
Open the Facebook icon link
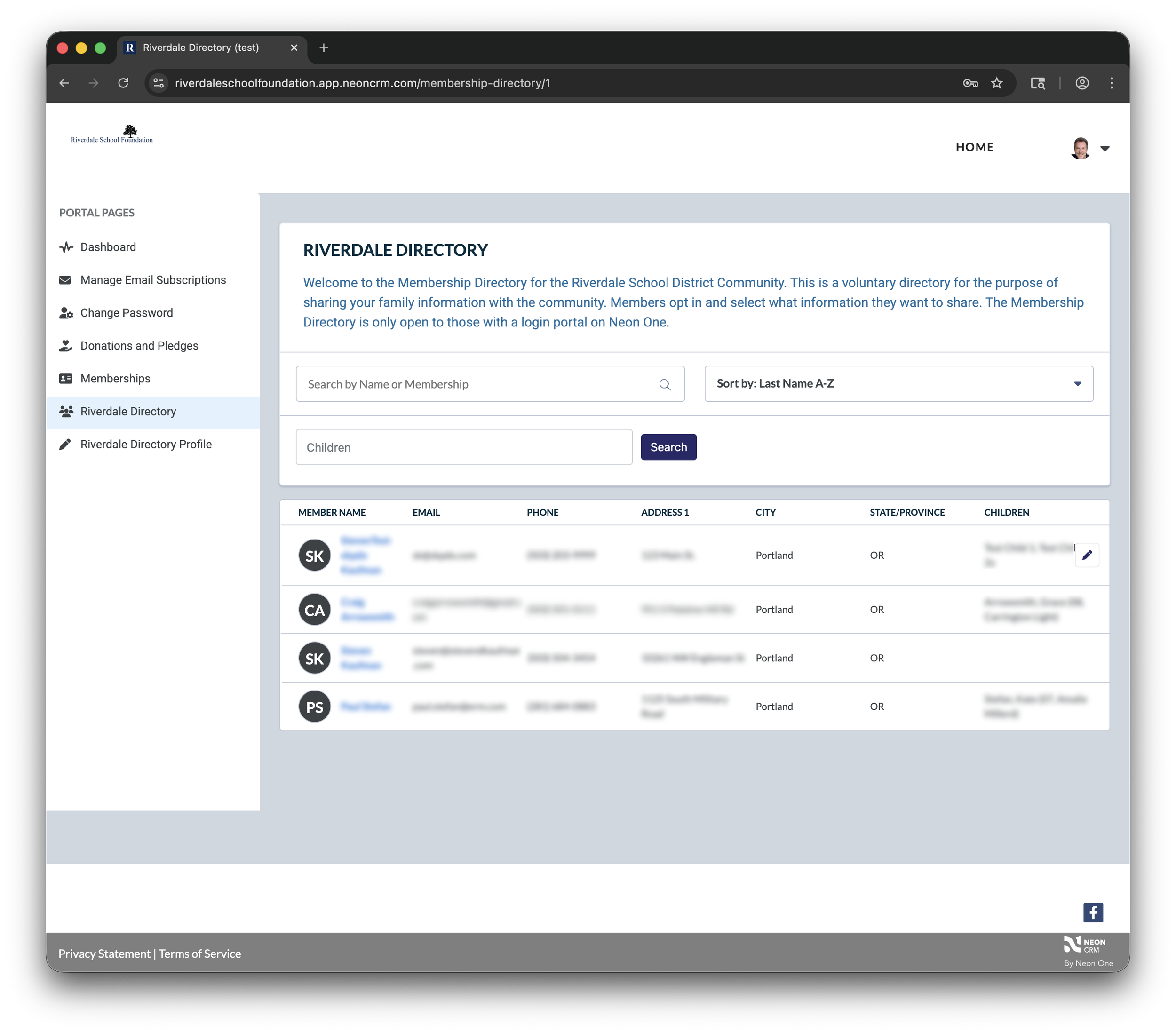(1093, 912)
